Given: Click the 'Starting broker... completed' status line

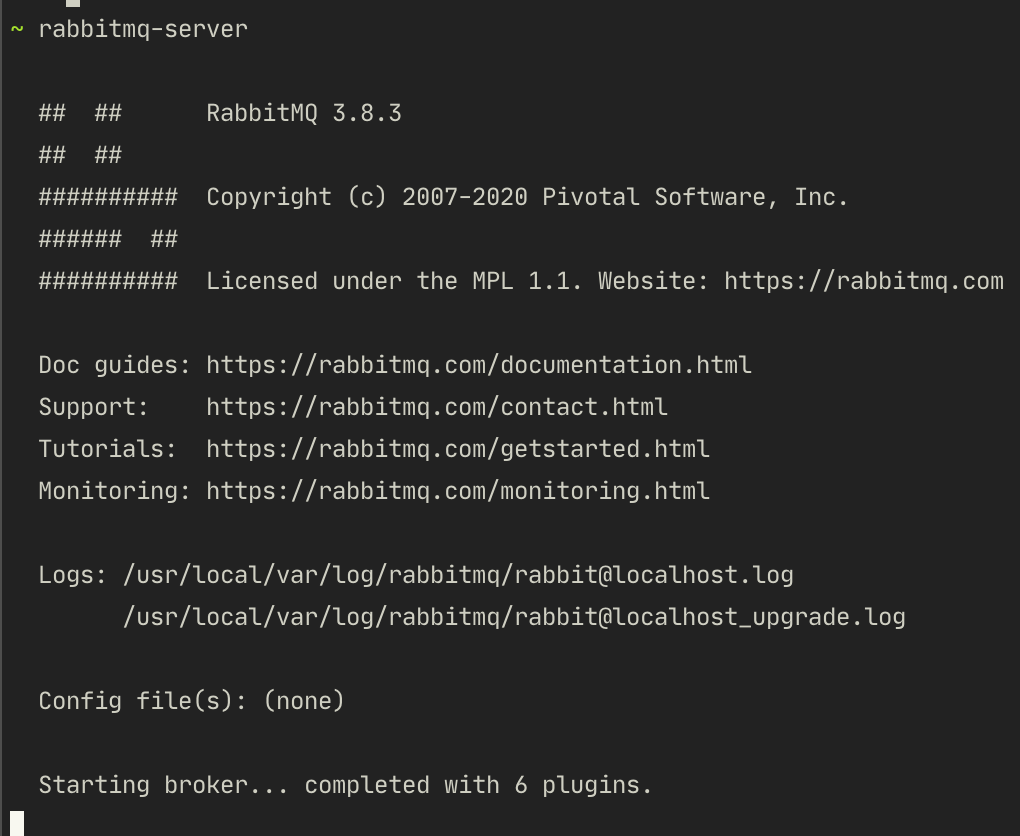Looking at the screenshot, I should (x=345, y=785).
